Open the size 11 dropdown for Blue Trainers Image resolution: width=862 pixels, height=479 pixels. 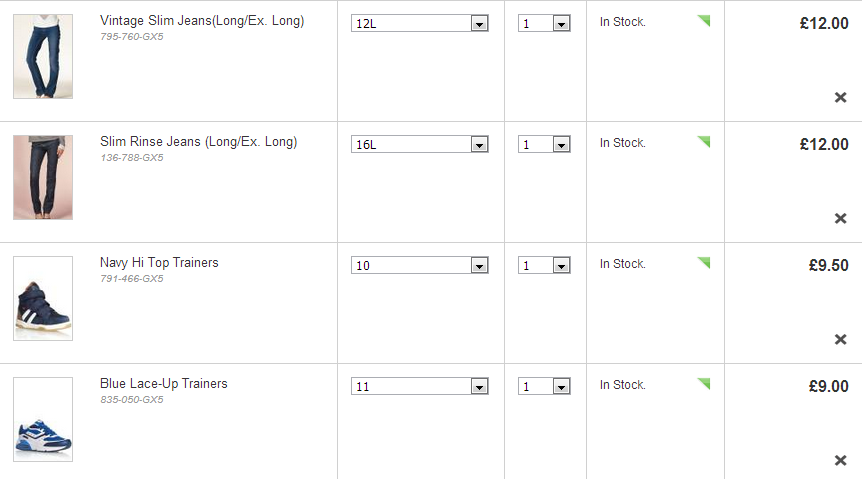click(419, 387)
